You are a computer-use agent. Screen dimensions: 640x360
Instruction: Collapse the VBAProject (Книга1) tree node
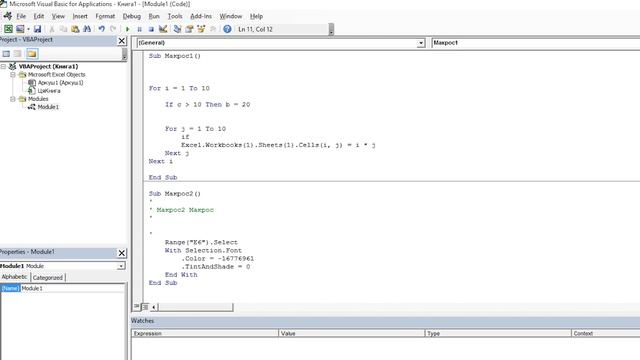[x=3, y=66]
